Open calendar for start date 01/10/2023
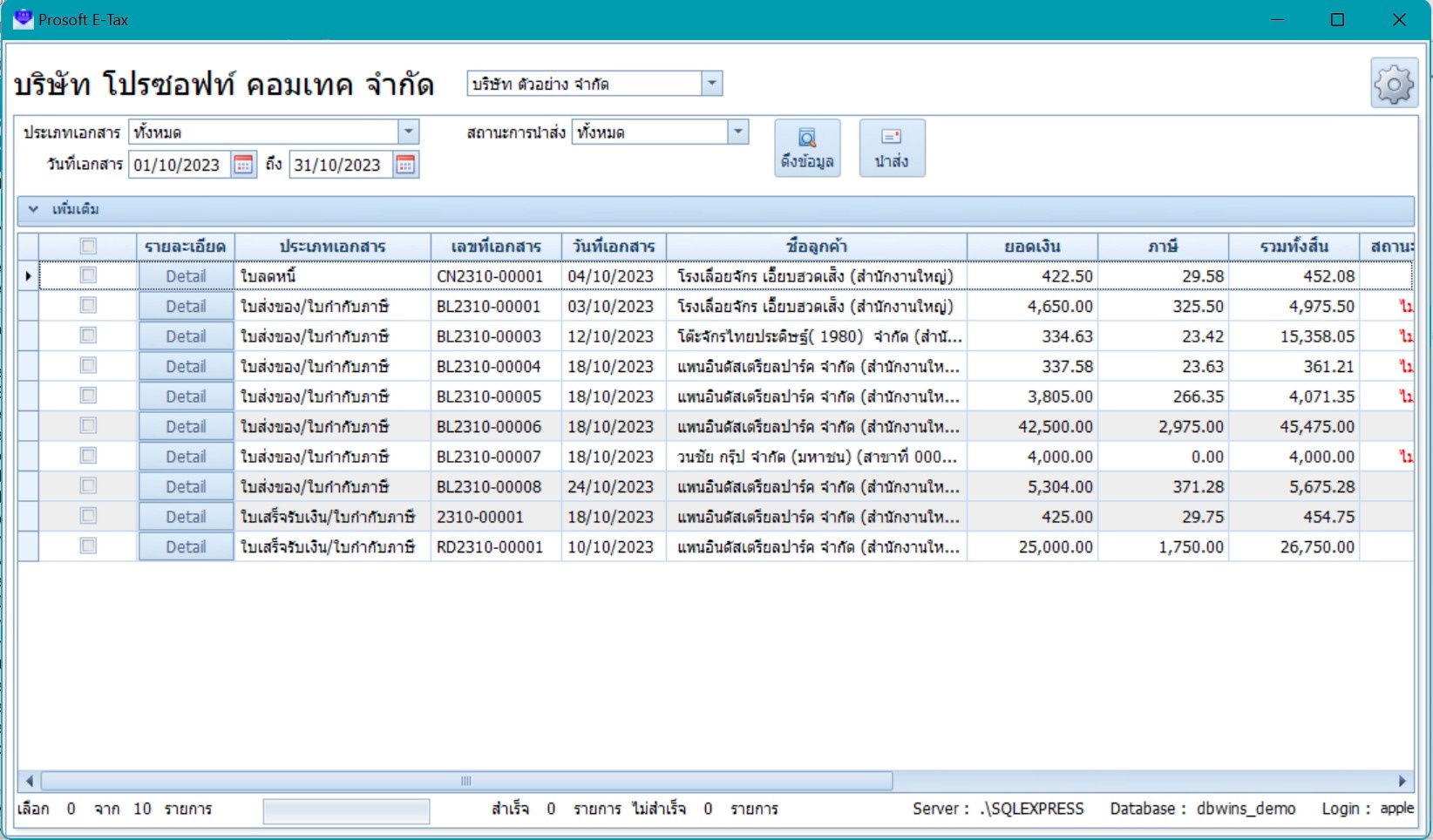 pos(243,165)
